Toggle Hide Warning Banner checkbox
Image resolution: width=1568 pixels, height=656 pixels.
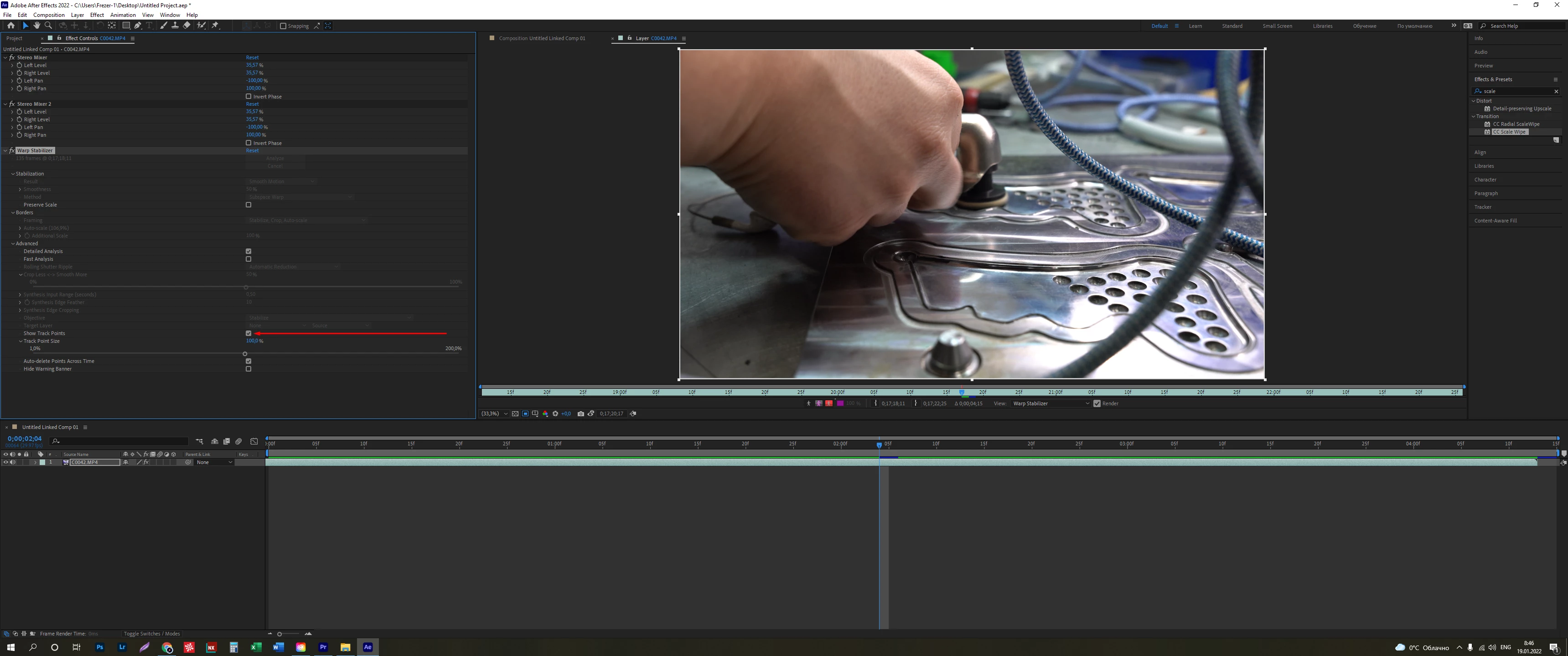248,369
